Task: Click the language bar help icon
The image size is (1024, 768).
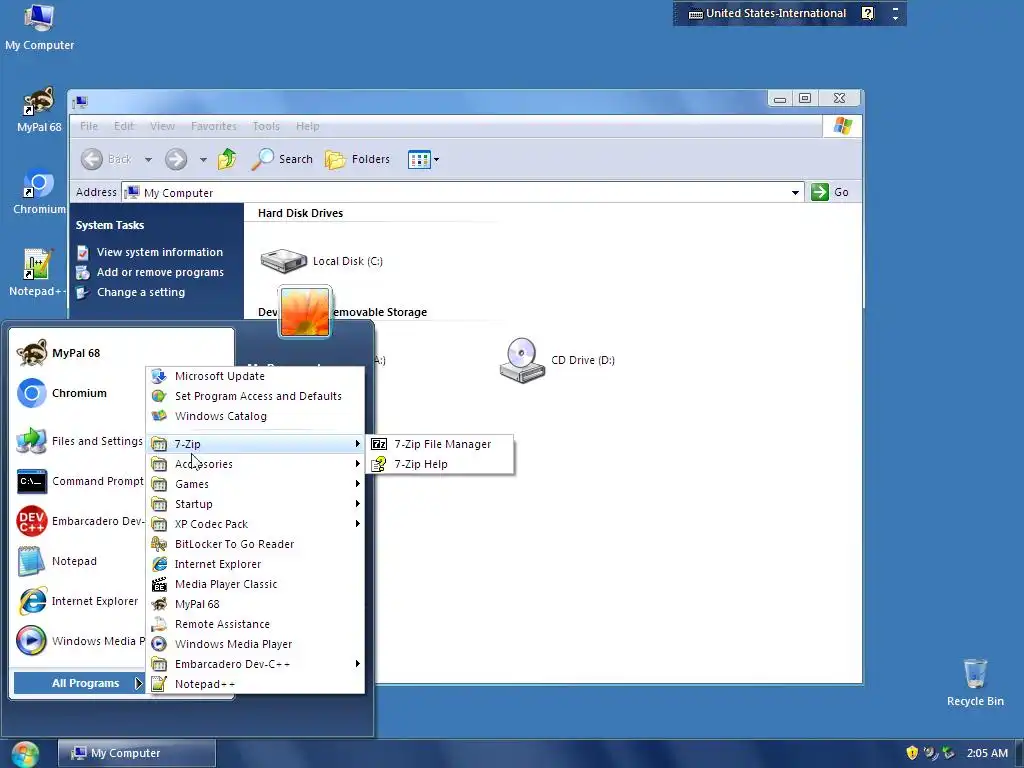Action: tap(867, 13)
